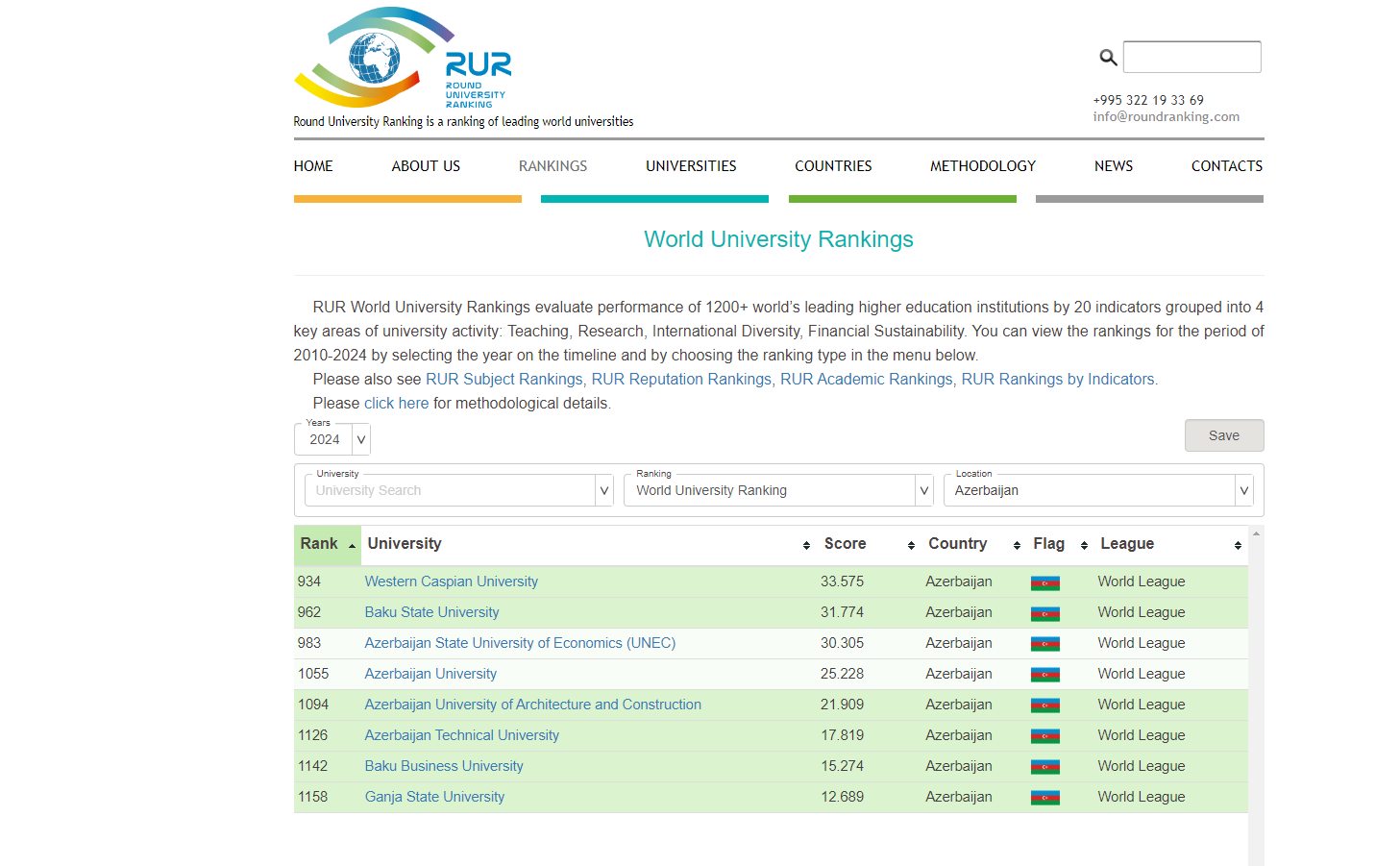Viewport: 1400px width, 866px height.
Task: Open METHODOLOGY menu item
Action: pos(983,166)
